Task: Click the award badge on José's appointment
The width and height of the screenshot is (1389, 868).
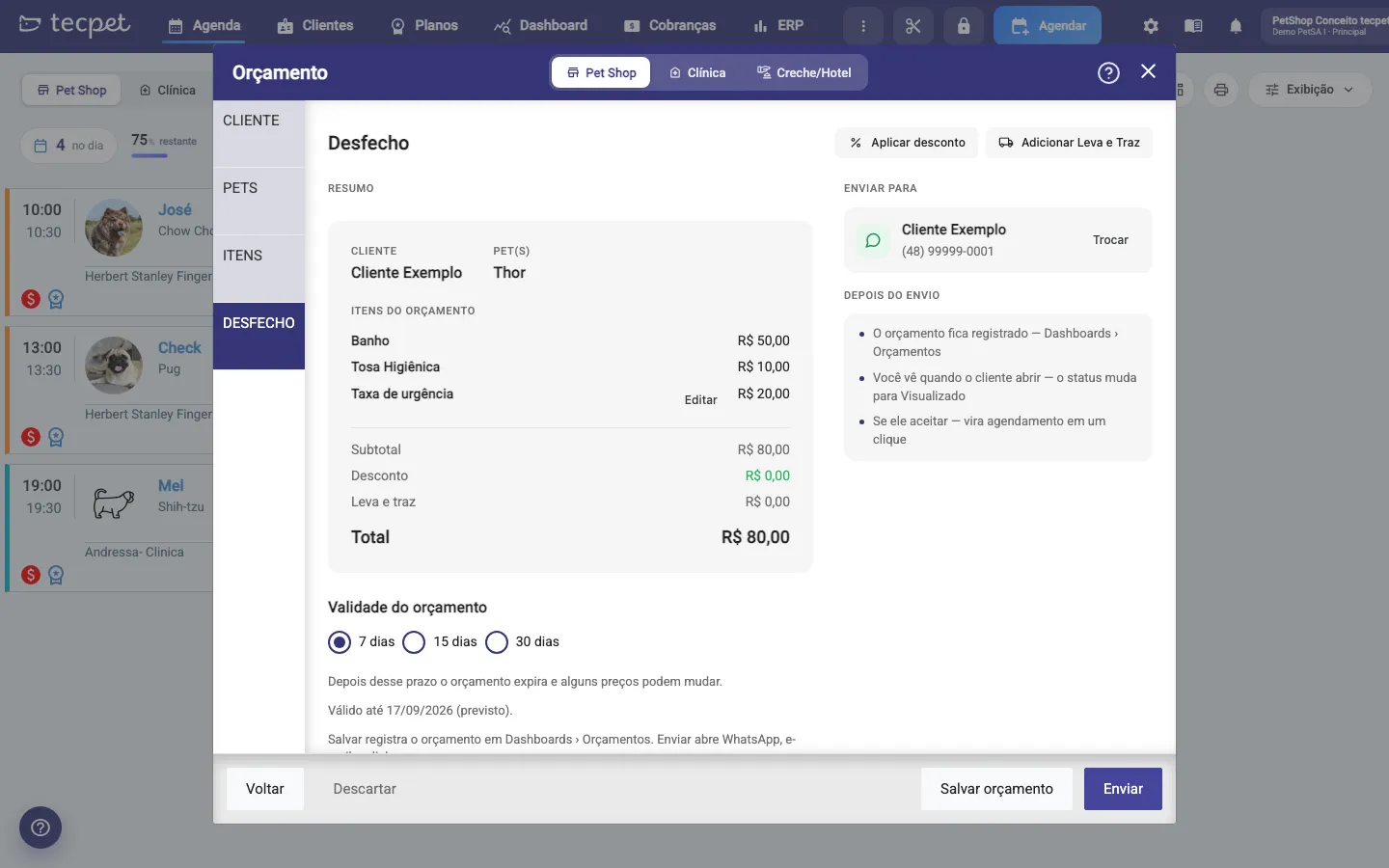Action: [56, 299]
